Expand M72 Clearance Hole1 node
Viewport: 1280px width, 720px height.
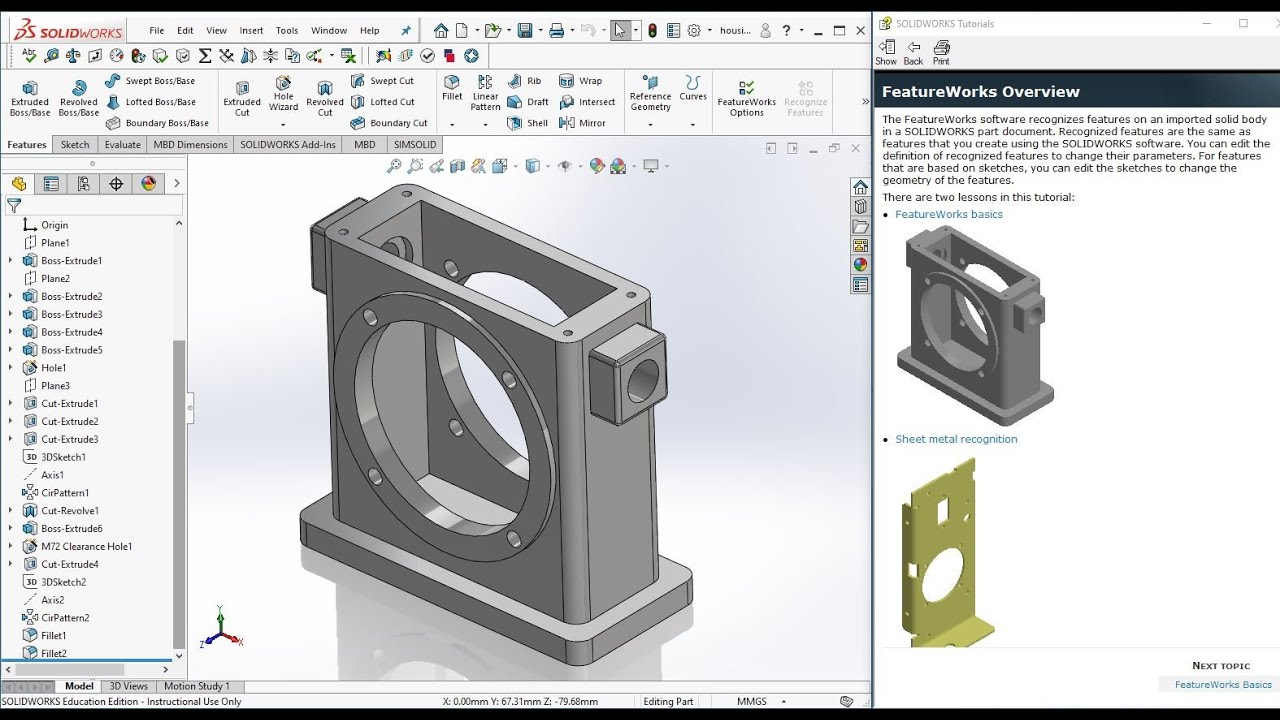click(x=11, y=546)
